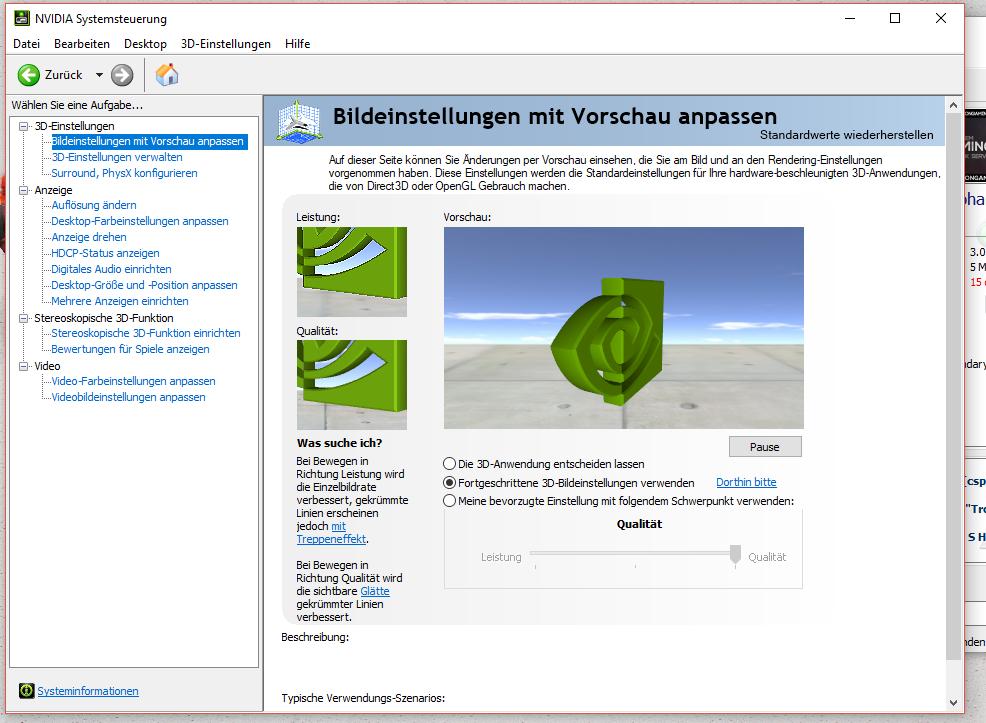Click the vertical scrollbar thumb in content pane
The height and width of the screenshot is (723, 986).
pyautogui.click(x=953, y=387)
